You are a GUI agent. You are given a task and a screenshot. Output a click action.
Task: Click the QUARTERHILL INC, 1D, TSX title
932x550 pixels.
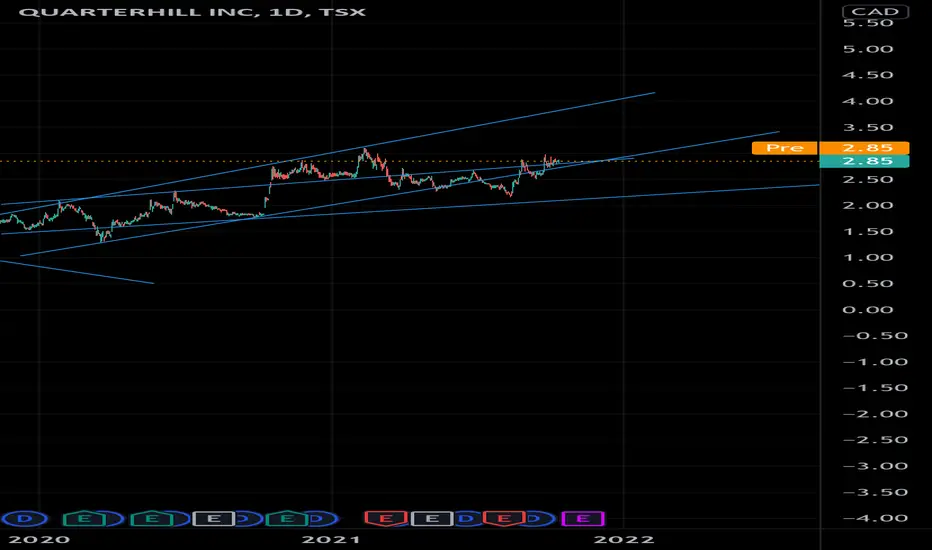[192, 12]
